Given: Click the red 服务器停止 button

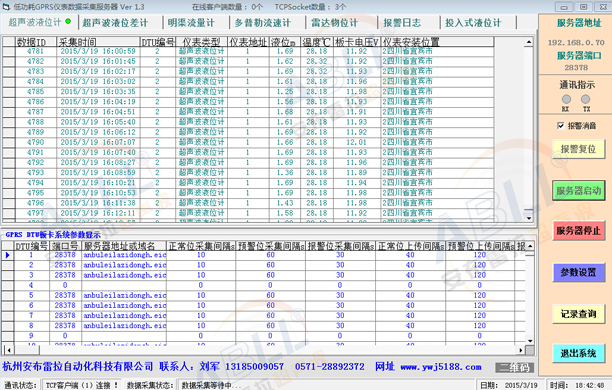Looking at the screenshot, I should [578, 231].
